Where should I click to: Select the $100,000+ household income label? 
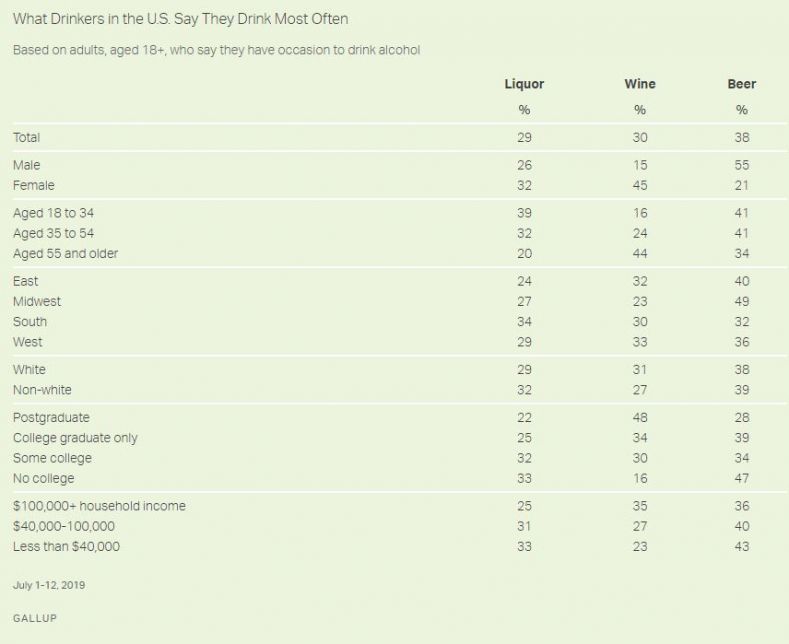[x=98, y=506]
